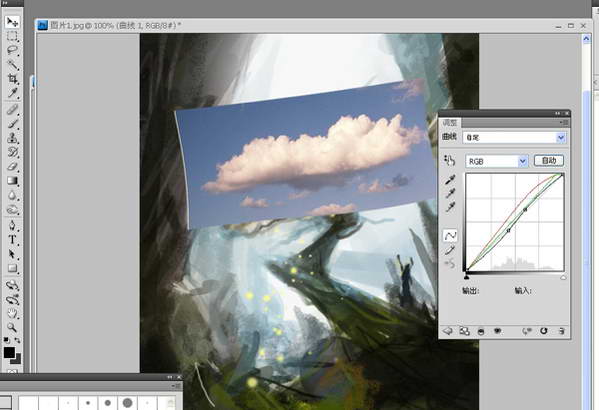Viewport: 599px width, 410px height.
Task: Select the black point eyedropper in Curves
Action: click(450, 179)
